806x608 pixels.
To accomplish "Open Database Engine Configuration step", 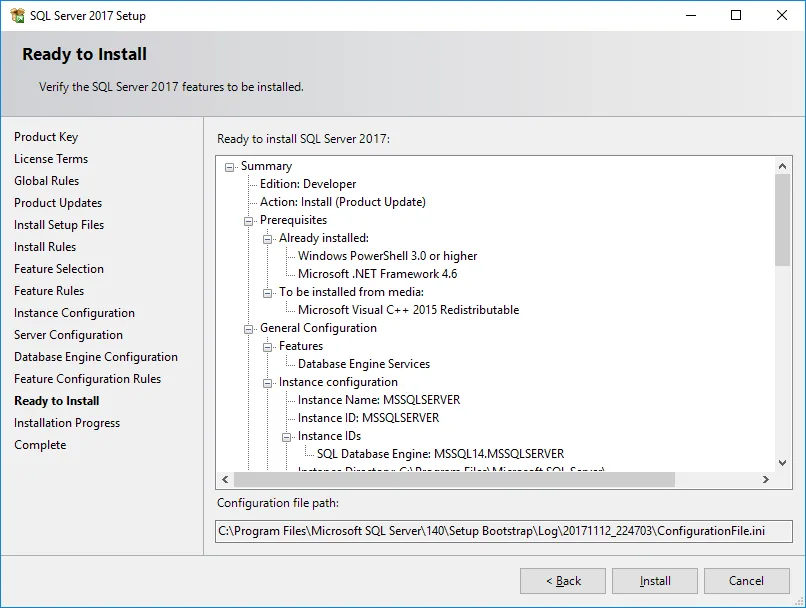I will click(x=96, y=357).
